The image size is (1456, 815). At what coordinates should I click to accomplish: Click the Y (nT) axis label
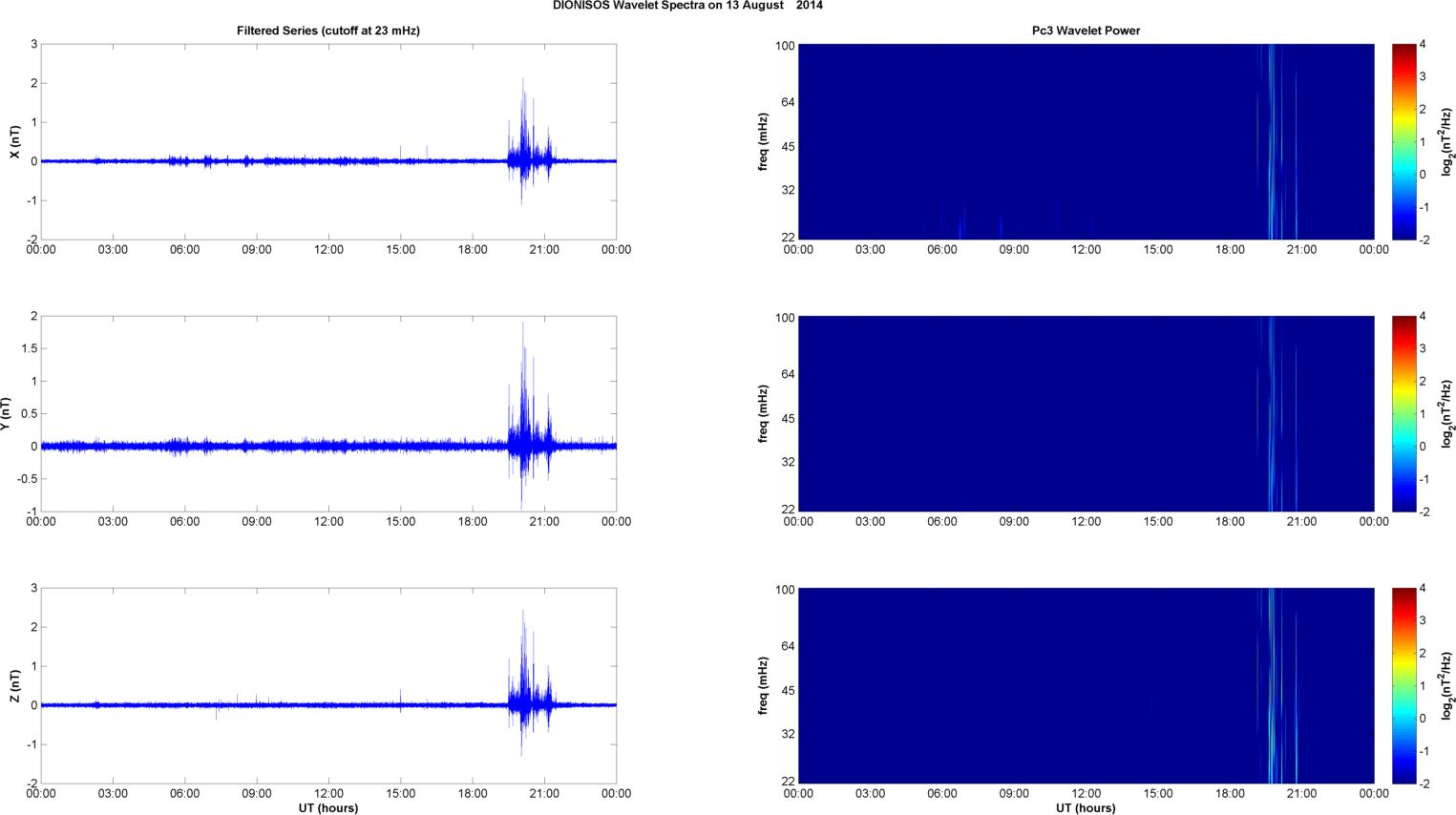pyautogui.click(x=6, y=414)
